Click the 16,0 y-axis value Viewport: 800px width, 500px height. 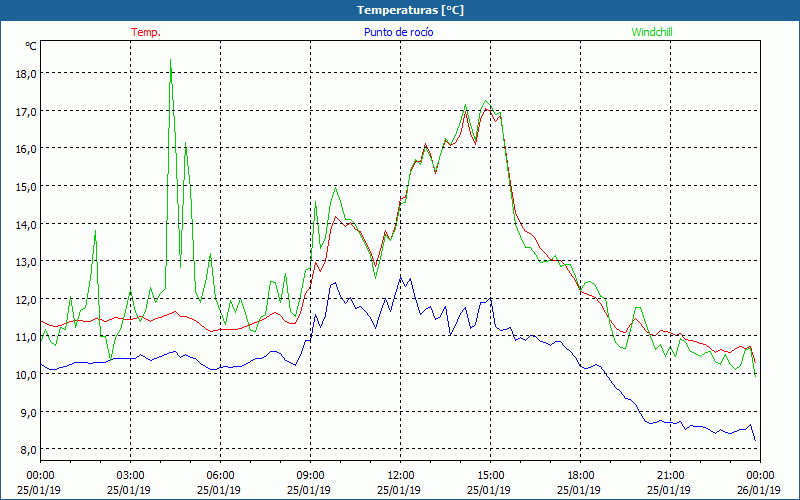[26, 149]
